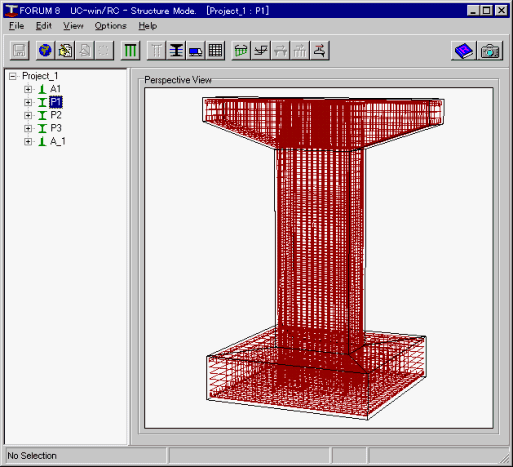Open the File menu
This screenshot has height=467, width=513.
pos(16,26)
